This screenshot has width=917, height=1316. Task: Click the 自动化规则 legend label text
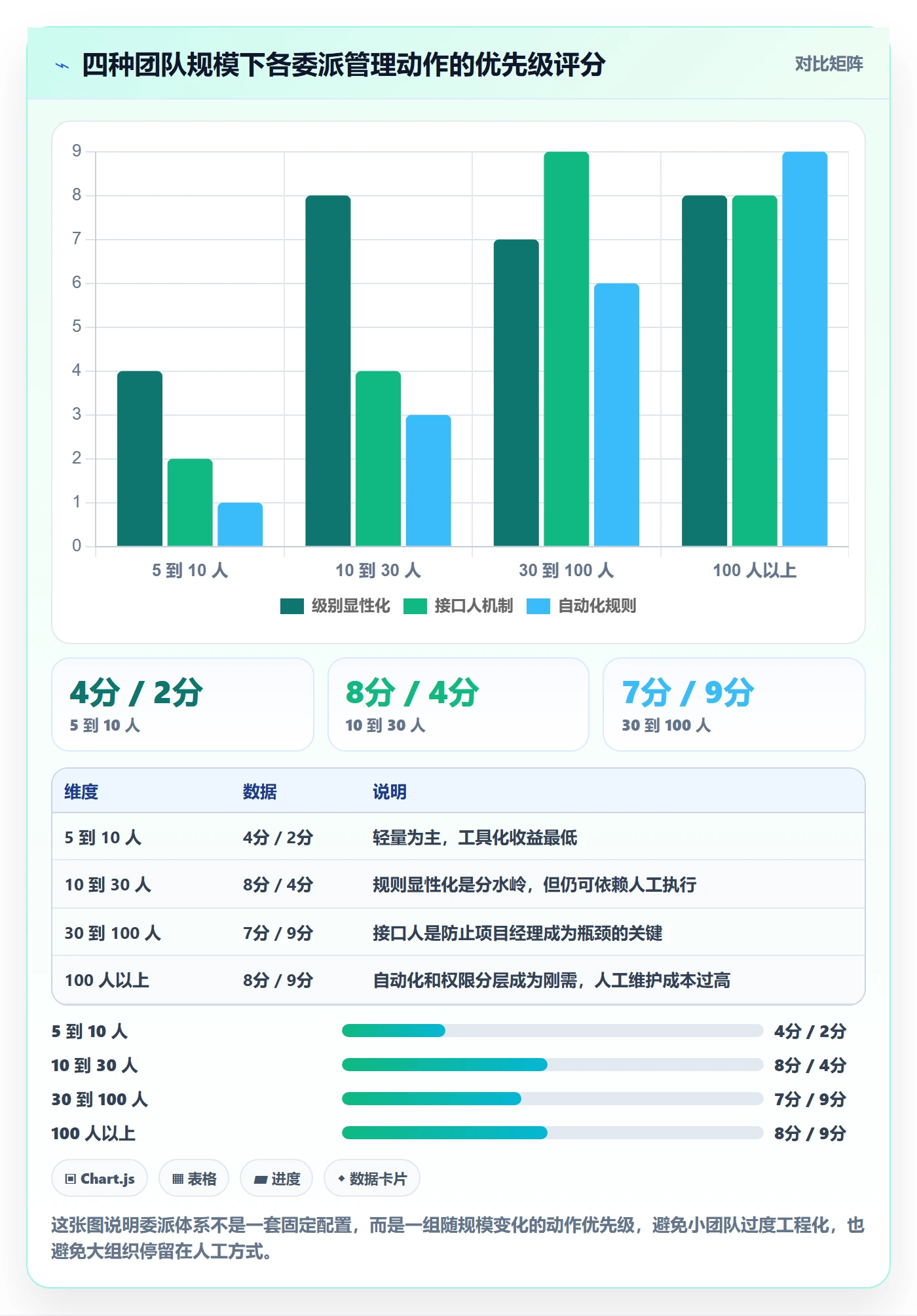(x=597, y=606)
